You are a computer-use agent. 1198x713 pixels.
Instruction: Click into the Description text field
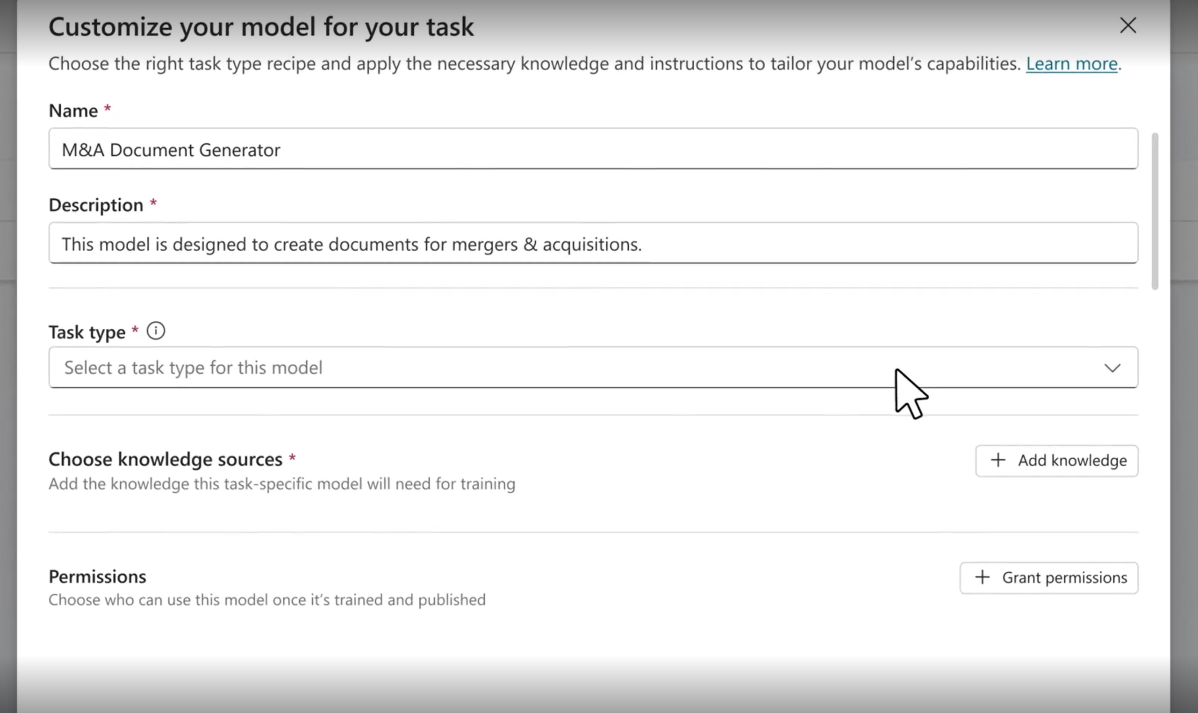pyautogui.click(x=592, y=243)
